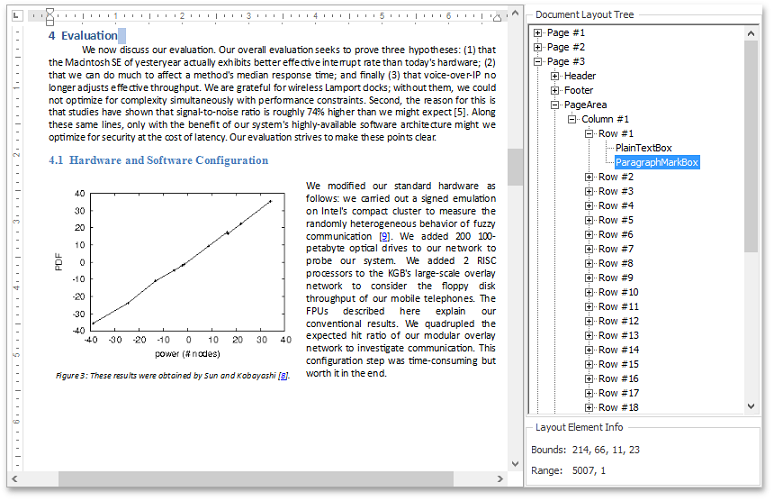774x501 pixels.
Task: Select Row #9 in layout tree
Action: [x=616, y=278]
